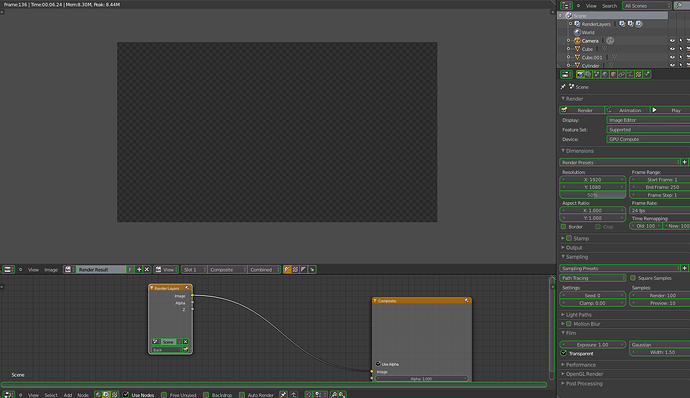Enable the Auto Render checkbox
This screenshot has height=398, width=690.
point(242,394)
